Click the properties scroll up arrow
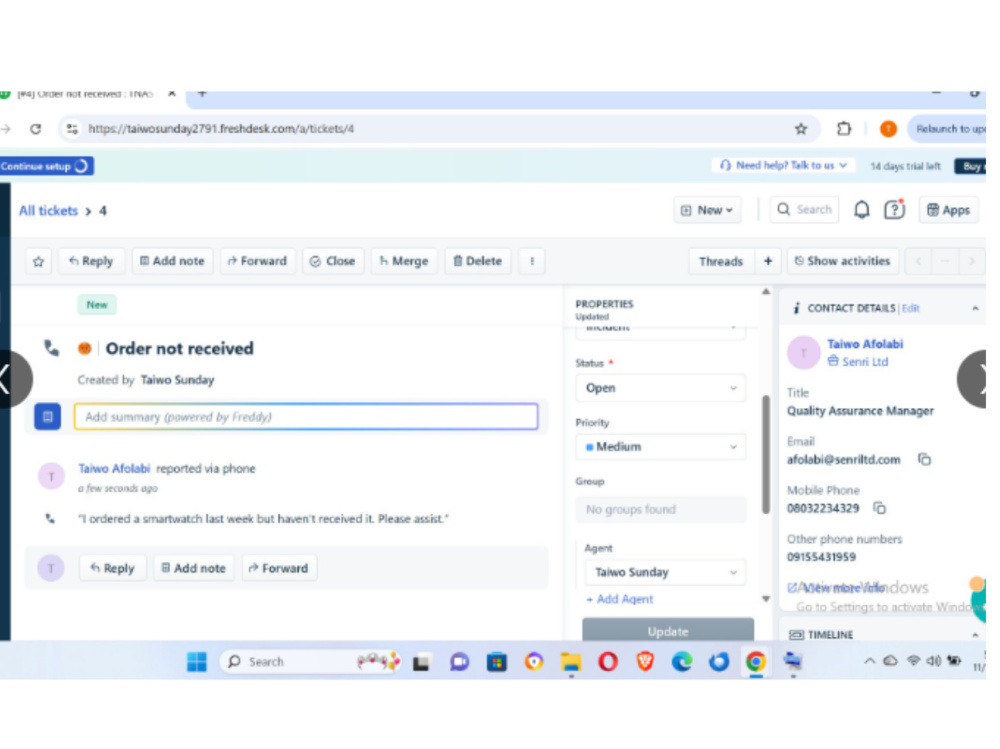The height and width of the screenshot is (749, 1000). pos(766,292)
